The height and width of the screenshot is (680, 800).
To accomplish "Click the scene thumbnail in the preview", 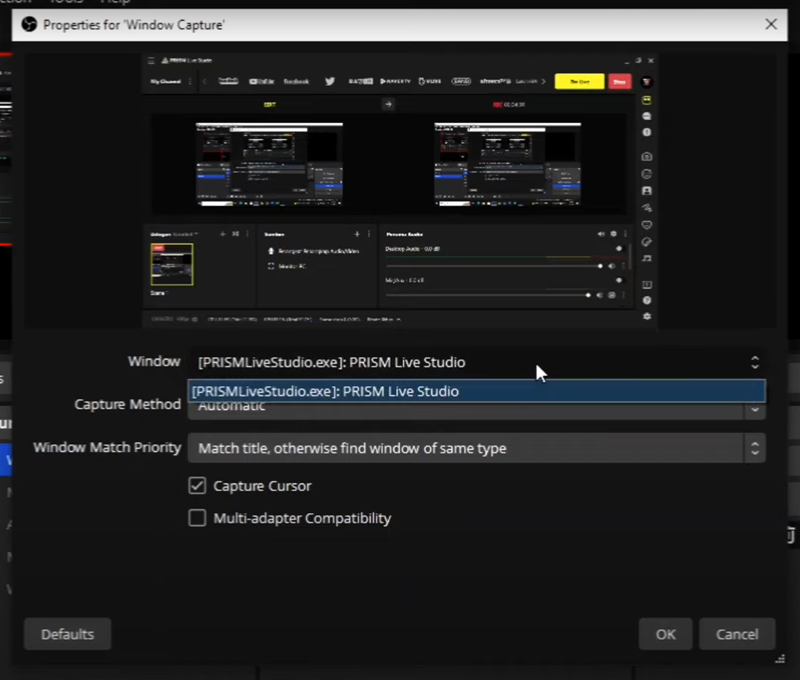I will (x=171, y=264).
